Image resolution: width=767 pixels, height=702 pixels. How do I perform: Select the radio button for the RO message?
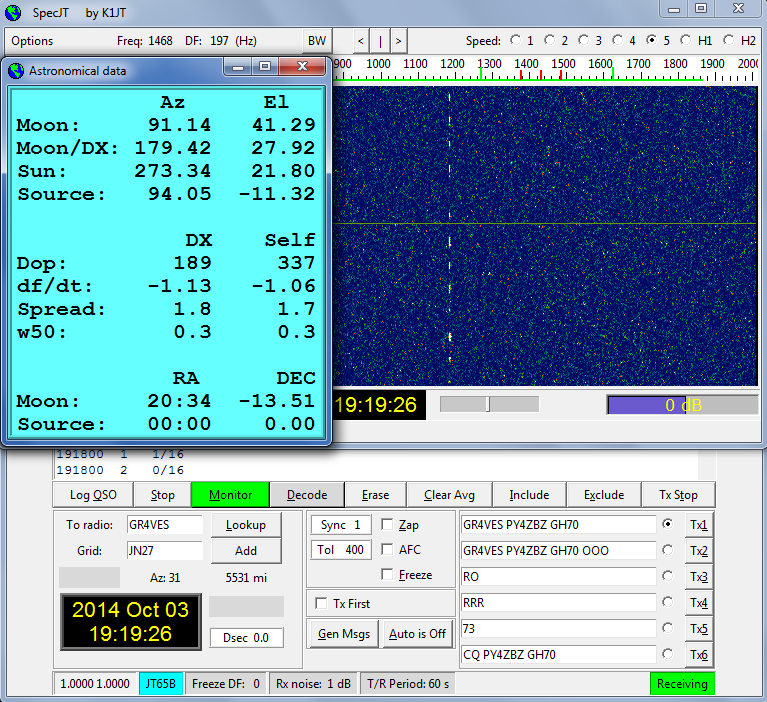pos(667,576)
